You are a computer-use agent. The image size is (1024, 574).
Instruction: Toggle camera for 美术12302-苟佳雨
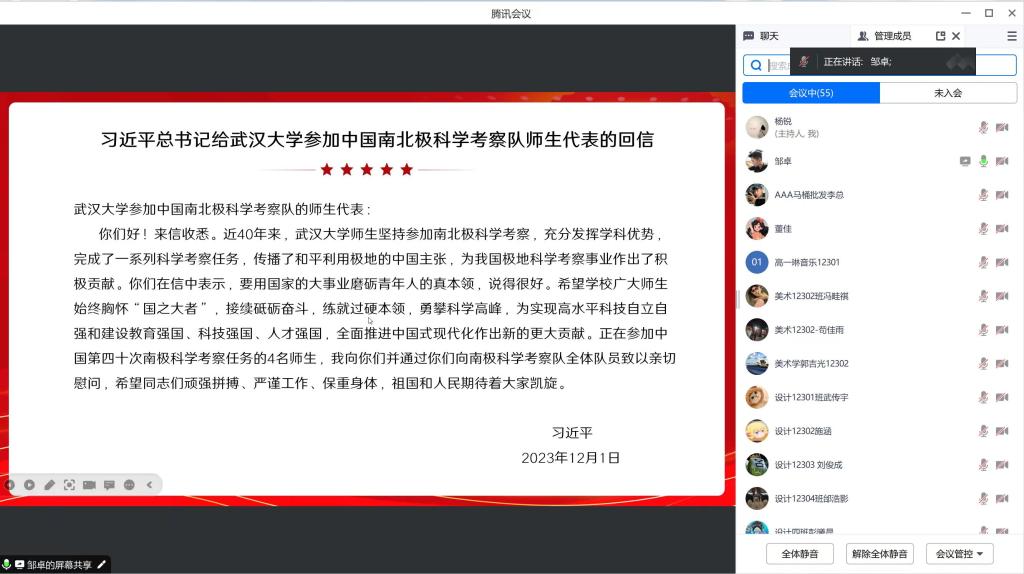pyautogui.click(x=1002, y=330)
